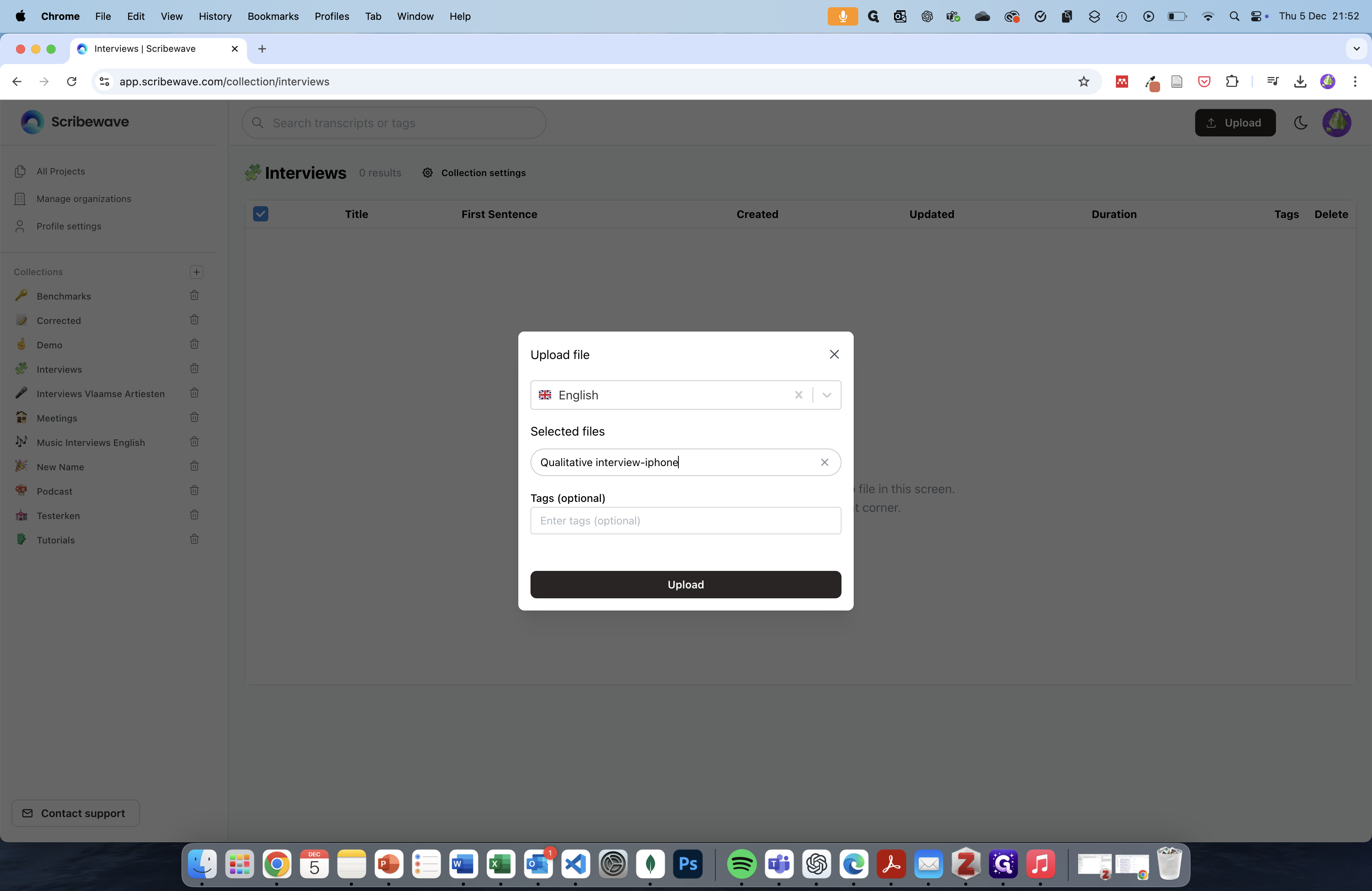This screenshot has width=1372, height=891.
Task: Go back in Chrome
Action: (x=17, y=81)
